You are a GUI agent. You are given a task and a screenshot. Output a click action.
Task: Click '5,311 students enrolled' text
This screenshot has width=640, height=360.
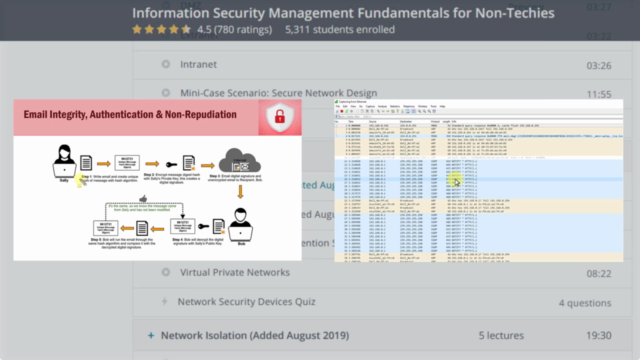point(340,29)
